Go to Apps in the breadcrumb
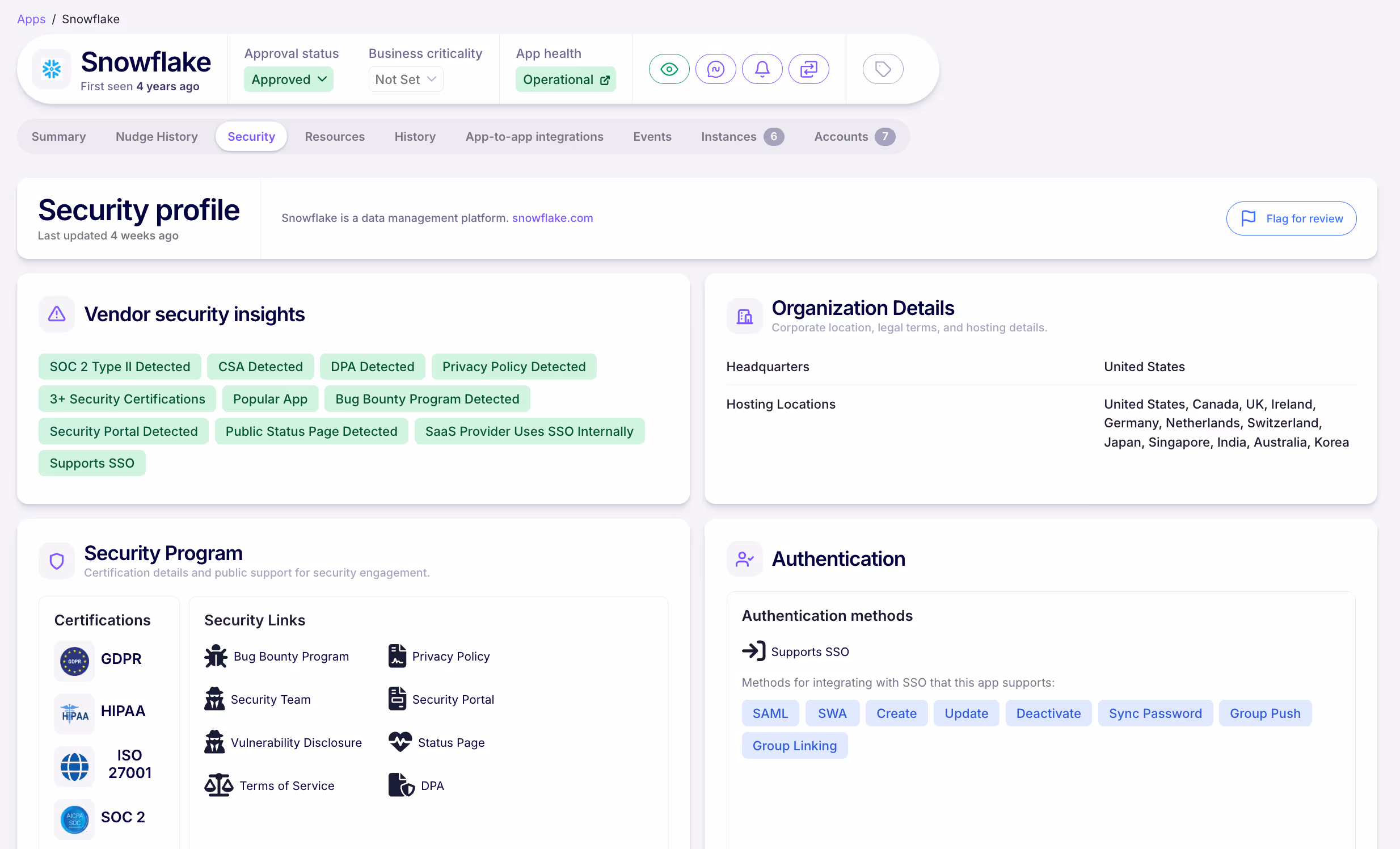Screen dimensions: 1400x849 31,19
